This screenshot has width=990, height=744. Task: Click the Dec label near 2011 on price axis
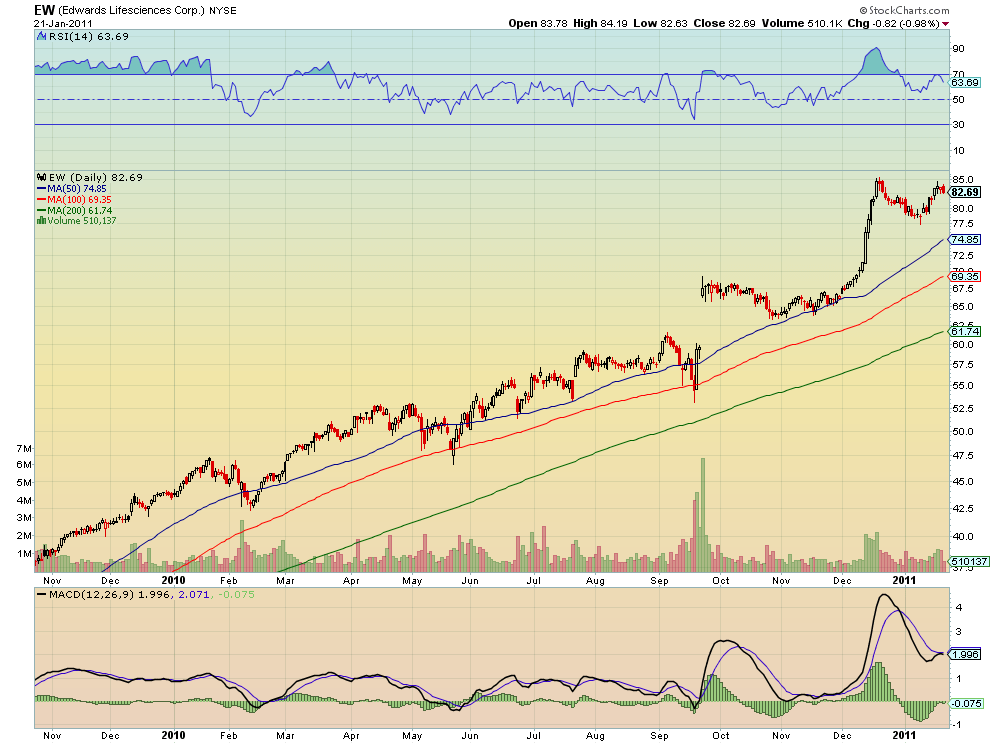pos(842,580)
